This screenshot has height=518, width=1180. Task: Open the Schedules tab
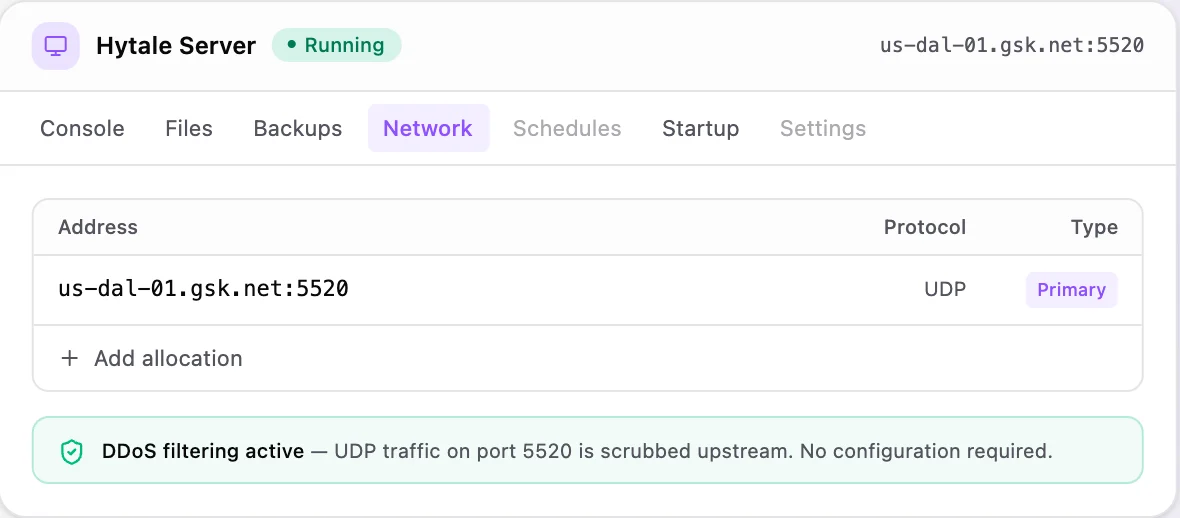567,128
